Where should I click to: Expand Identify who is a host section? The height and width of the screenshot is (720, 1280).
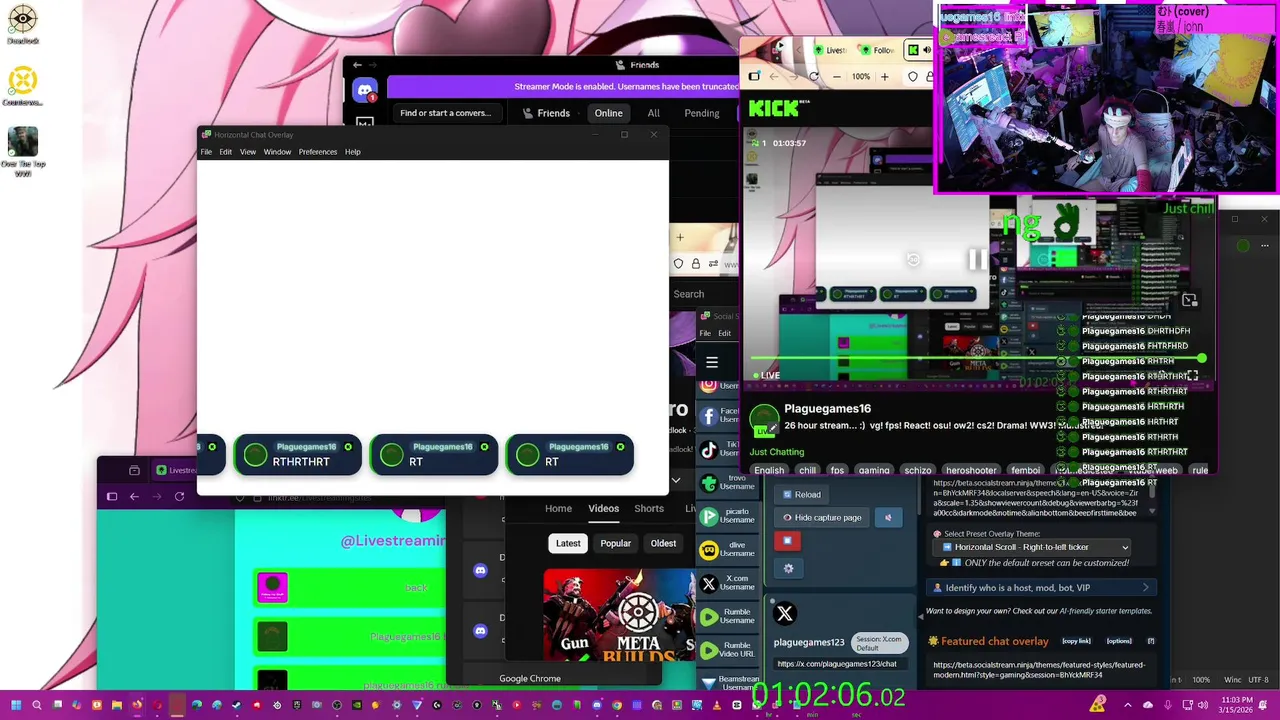[1040, 588]
